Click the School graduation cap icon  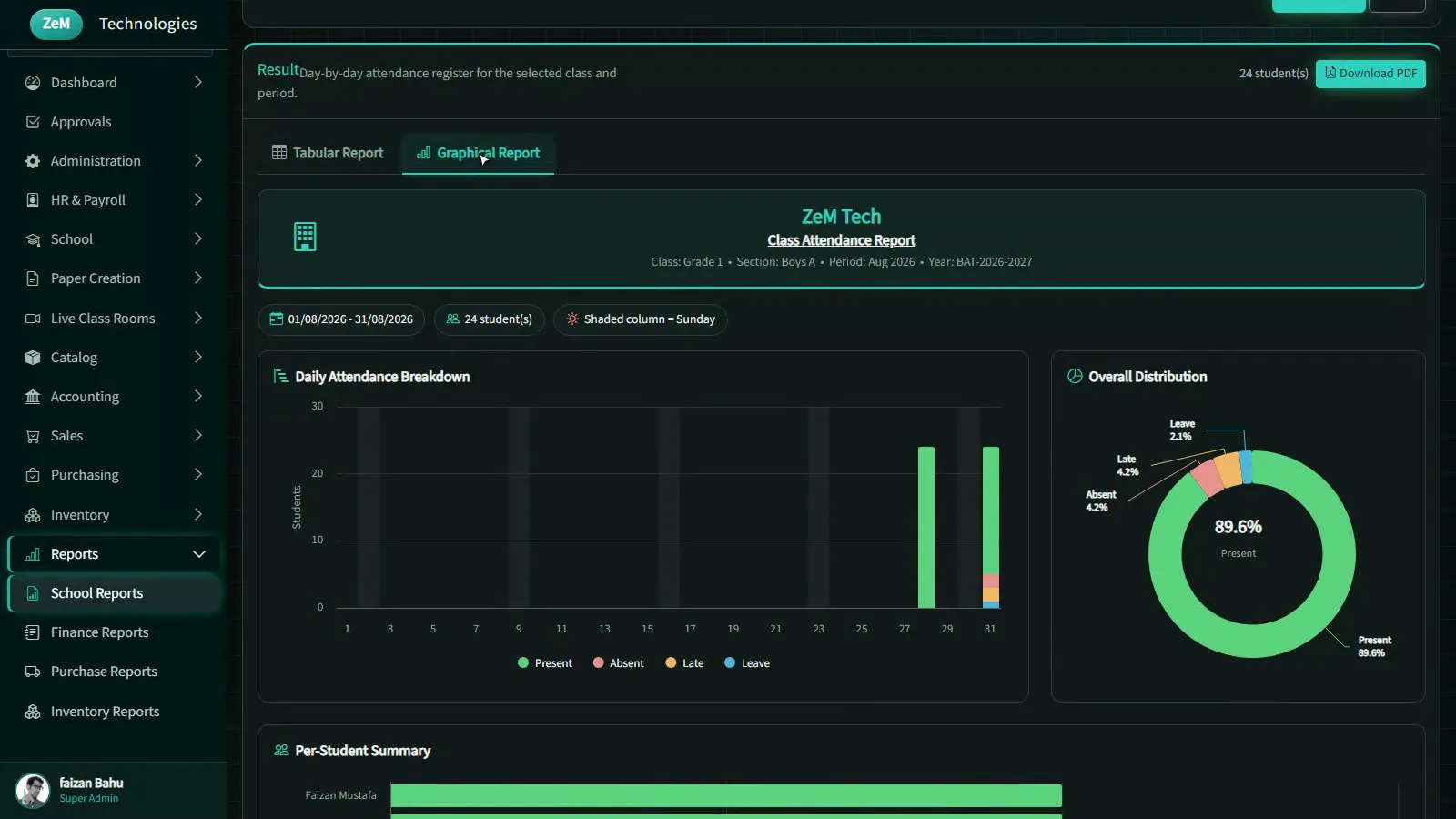[x=33, y=239]
